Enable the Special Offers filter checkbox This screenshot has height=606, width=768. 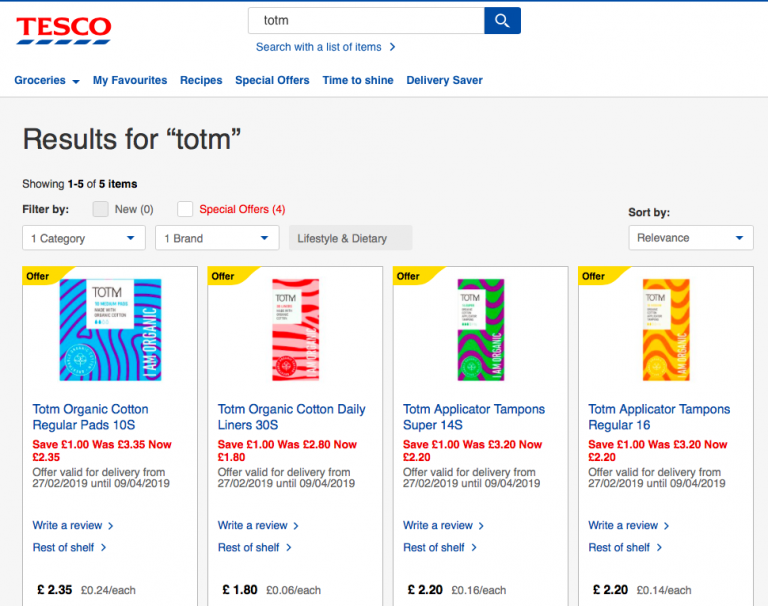(x=185, y=209)
